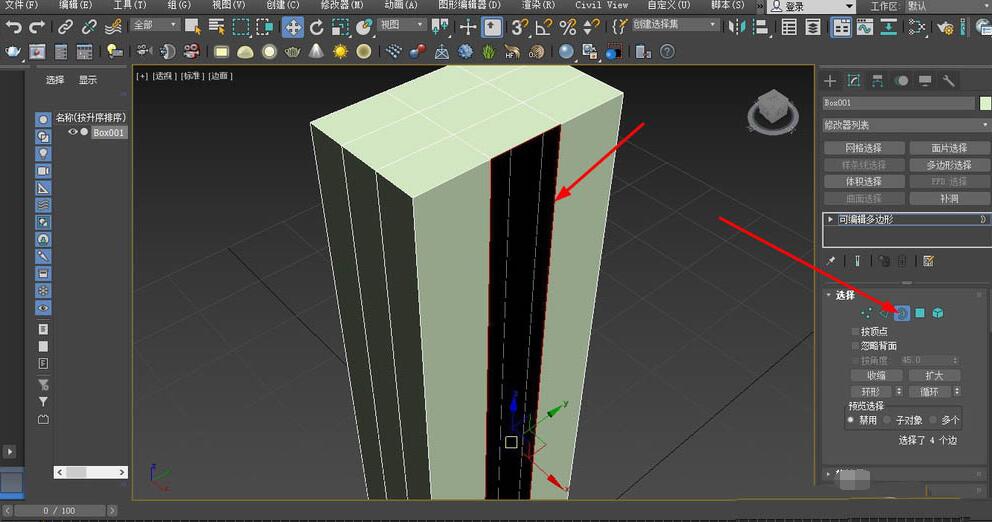
Task: Activate Select and Move tool
Action: (x=292, y=27)
